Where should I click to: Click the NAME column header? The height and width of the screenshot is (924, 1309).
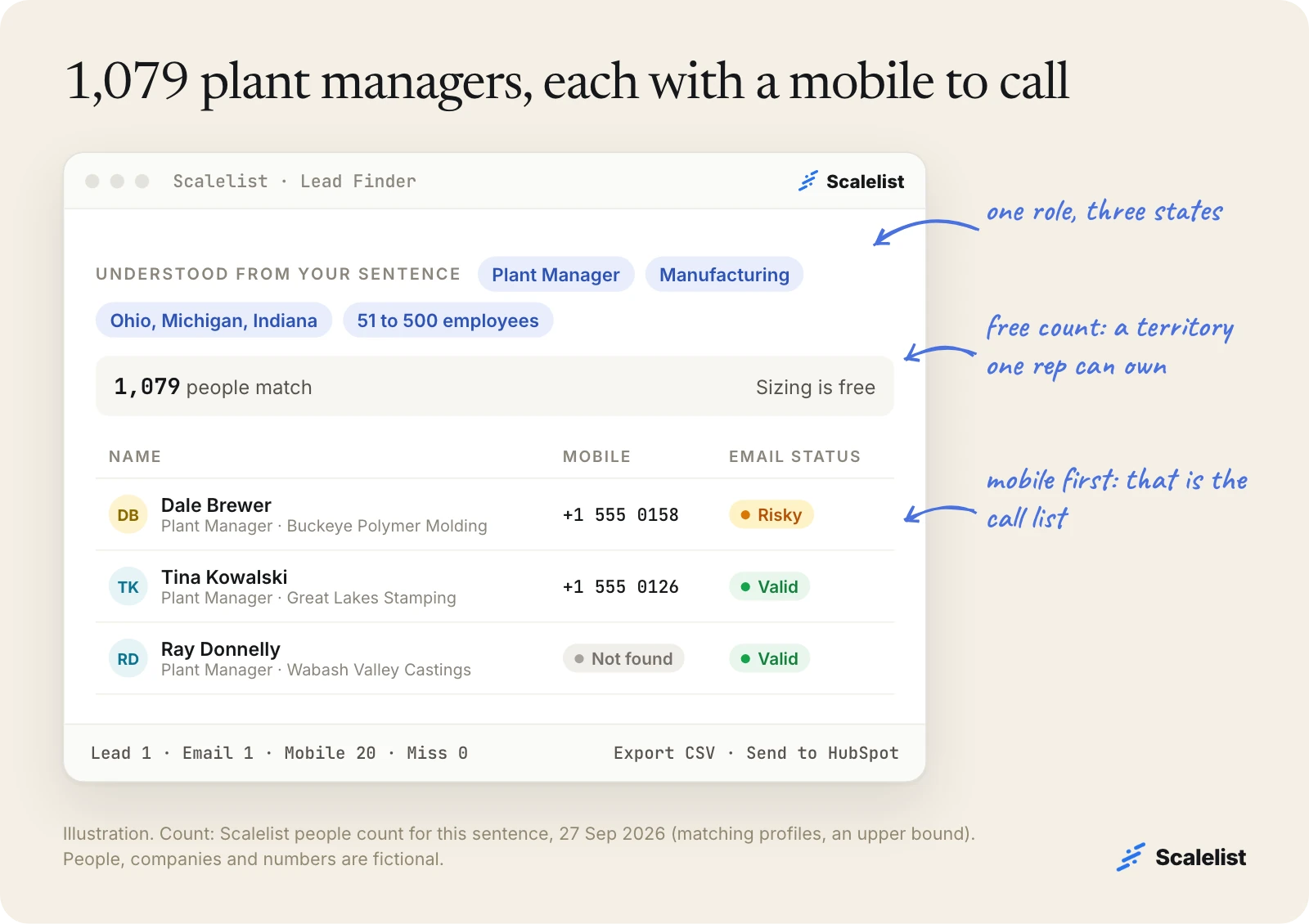point(135,456)
